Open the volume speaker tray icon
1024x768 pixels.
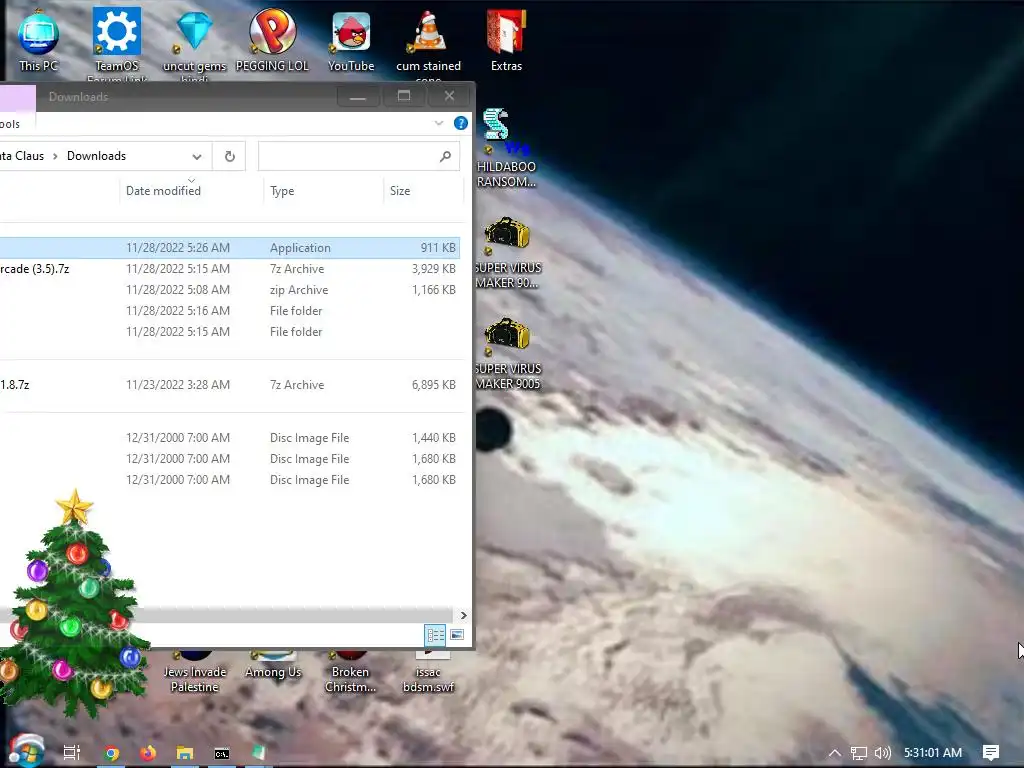882,753
